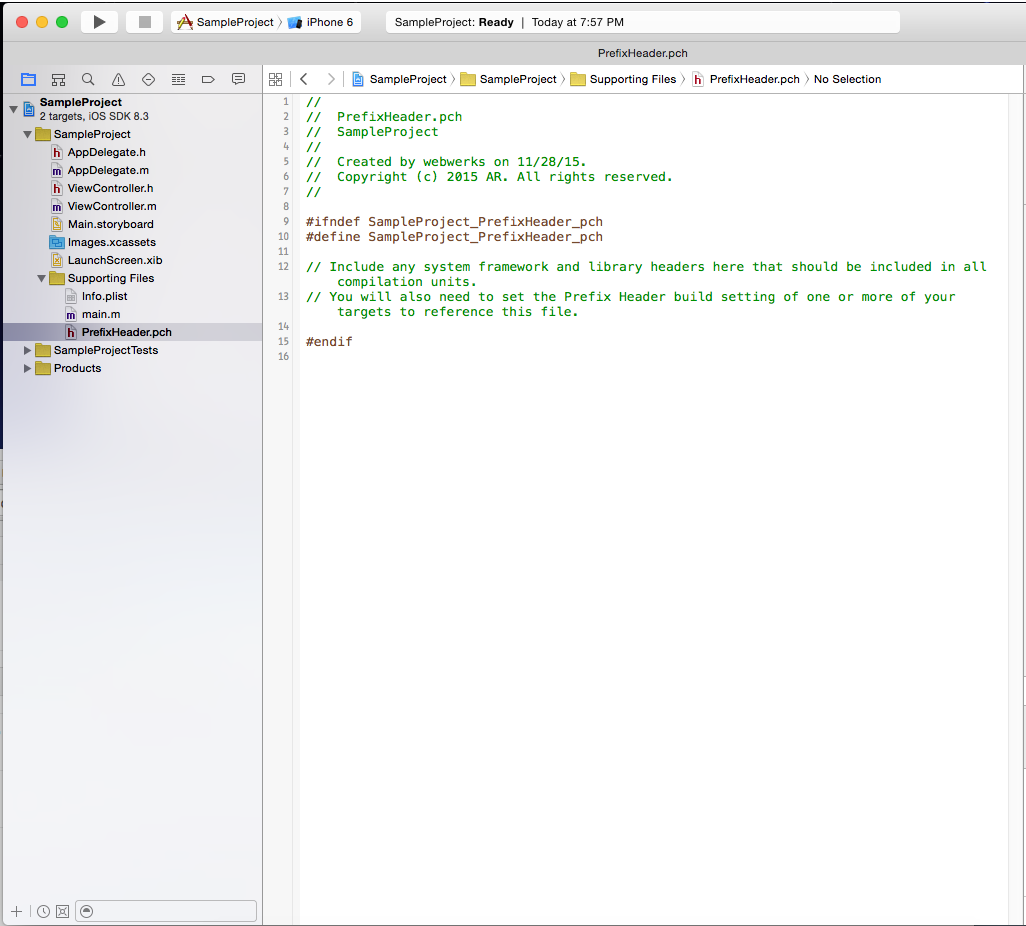Click Supporting Files in jump bar
Viewport: 1026px width, 926px height.
click(624, 79)
